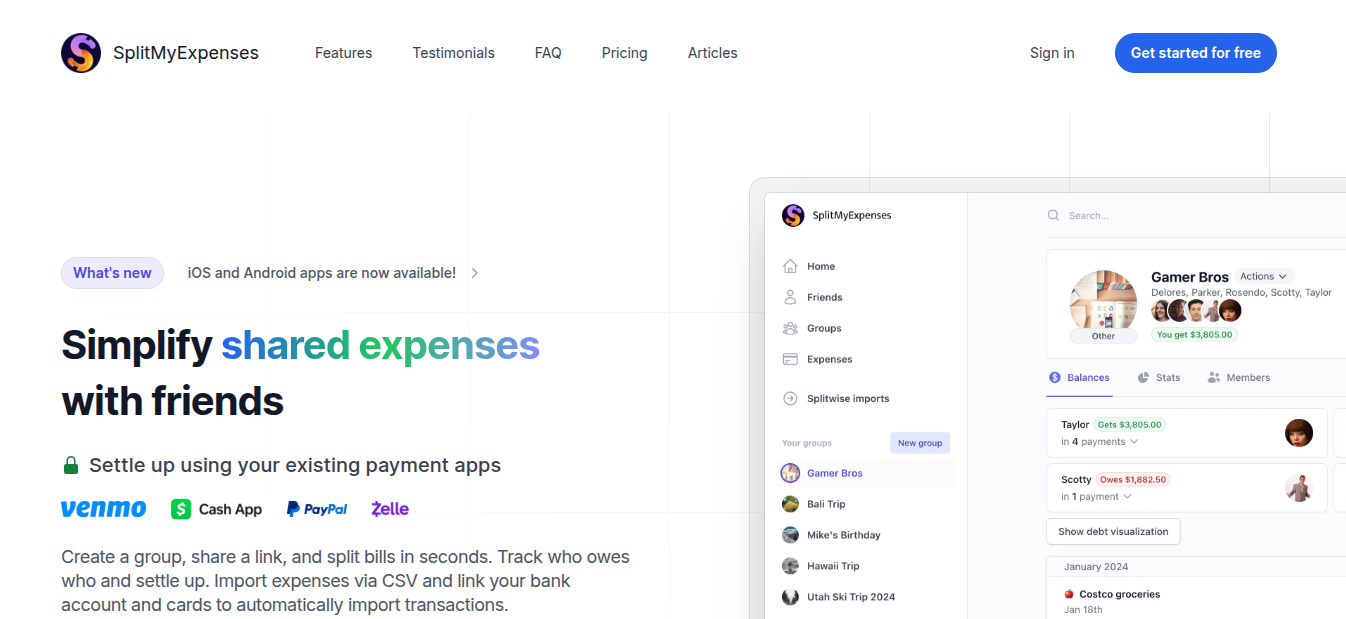
Task: Click Taylor's avatar
Action: (1299, 433)
